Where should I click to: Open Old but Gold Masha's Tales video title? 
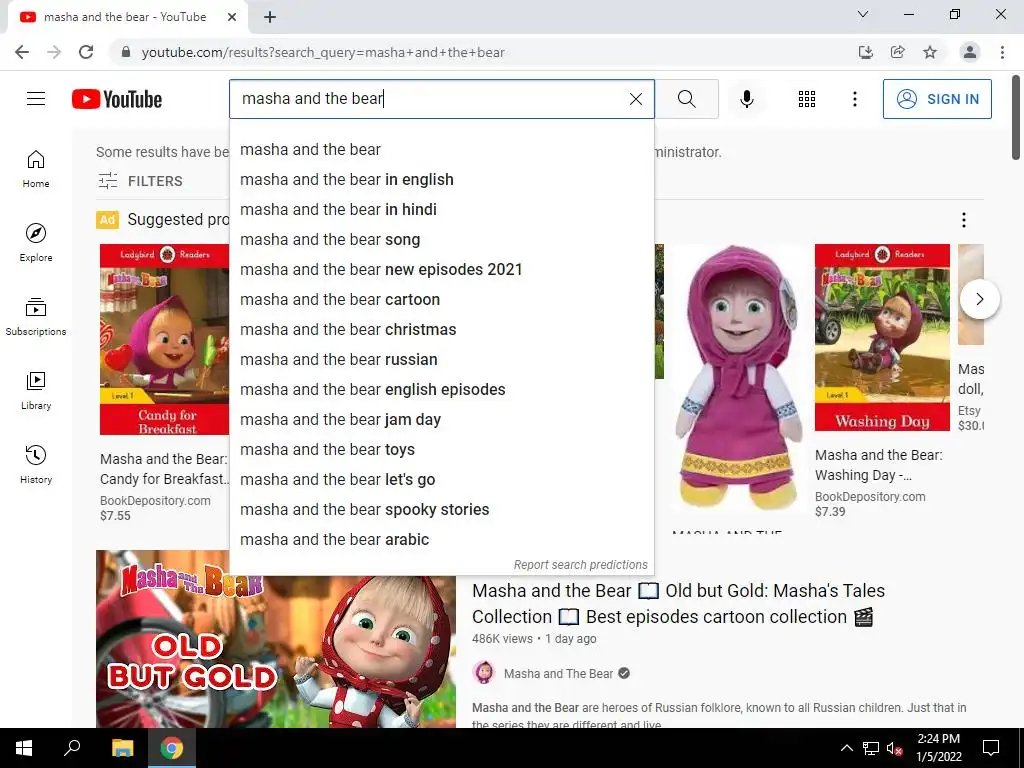point(679,603)
